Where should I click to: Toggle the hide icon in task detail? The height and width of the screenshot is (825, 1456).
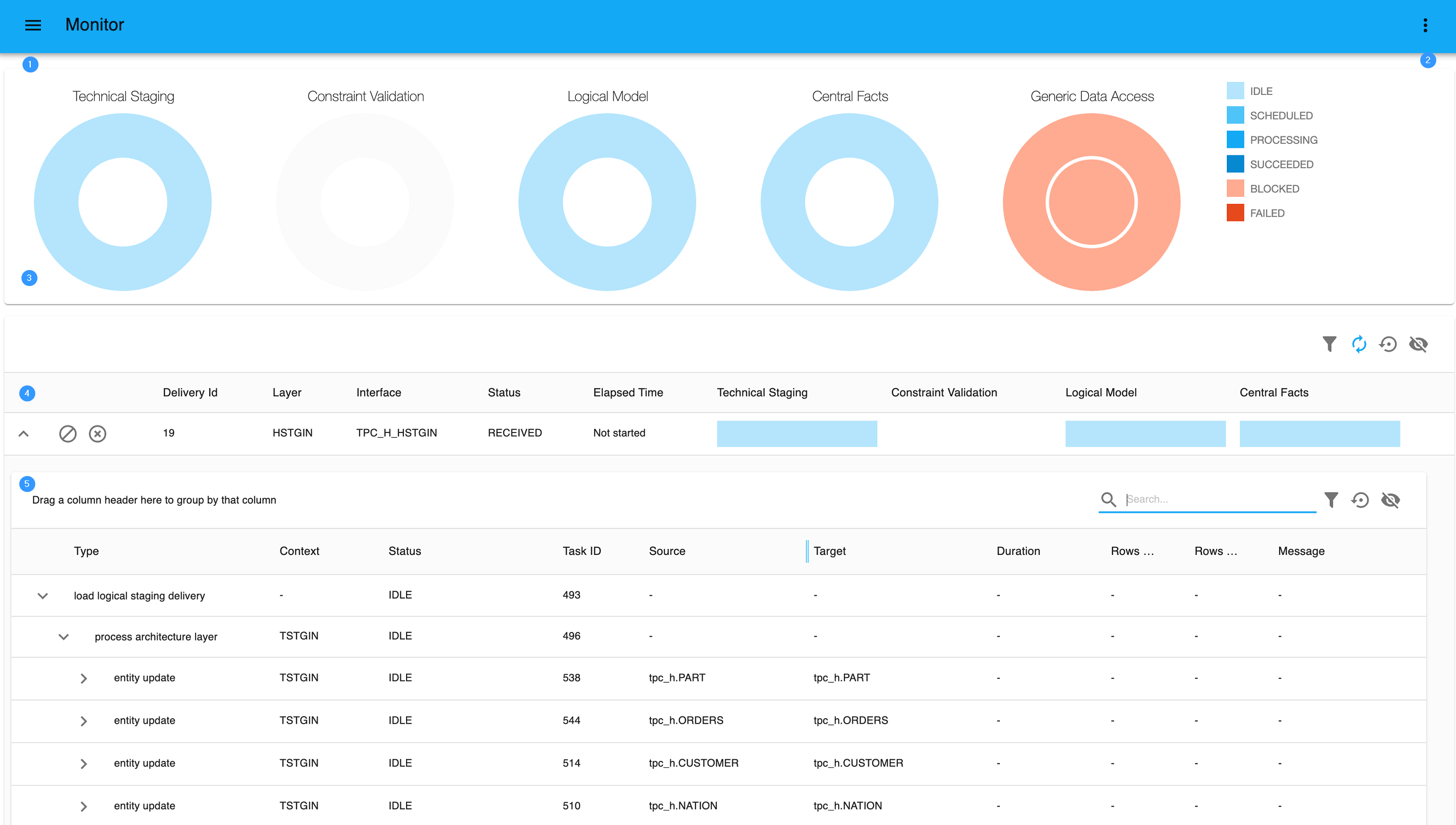pyautogui.click(x=1392, y=499)
